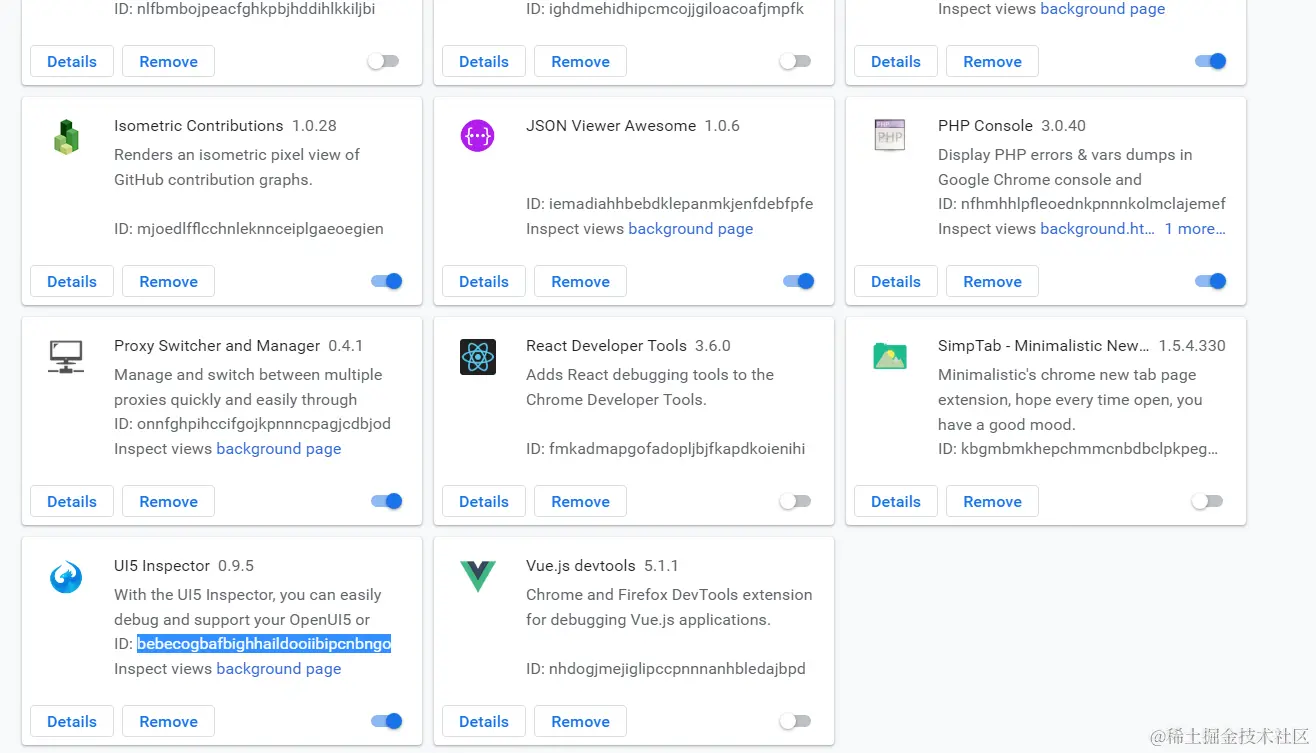
Task: Open Details for UI5 Inspector
Action: [x=72, y=721]
